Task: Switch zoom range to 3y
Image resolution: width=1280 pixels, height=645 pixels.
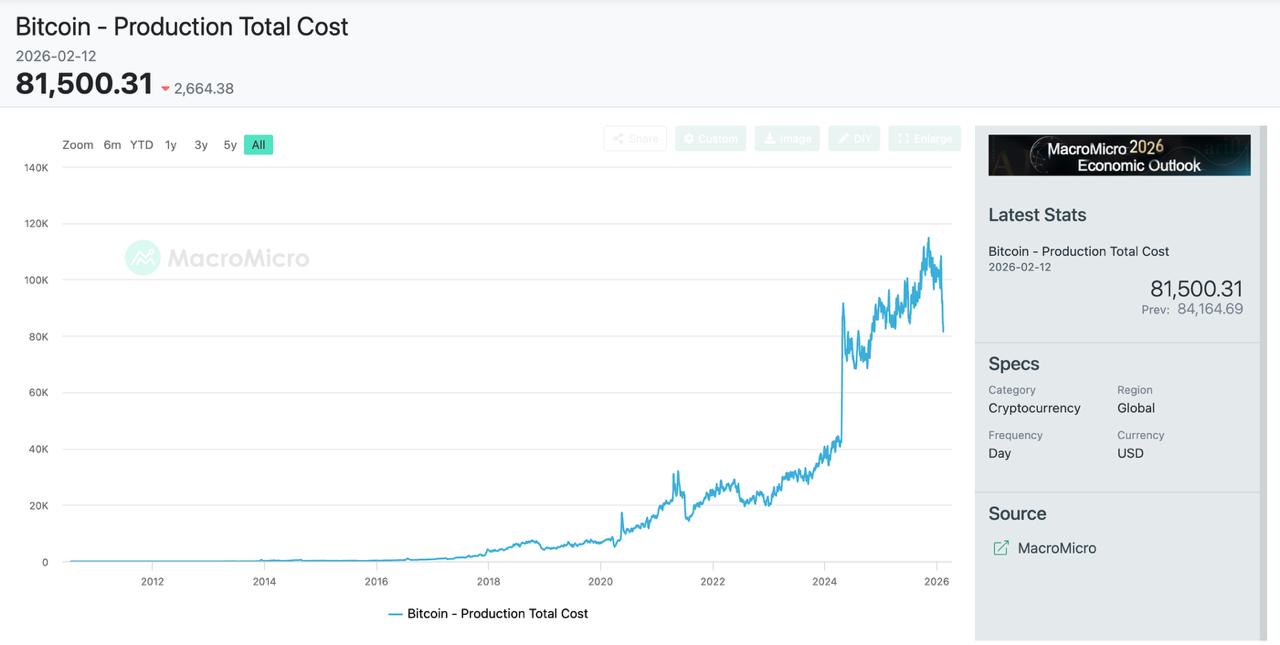Action: click(x=201, y=145)
